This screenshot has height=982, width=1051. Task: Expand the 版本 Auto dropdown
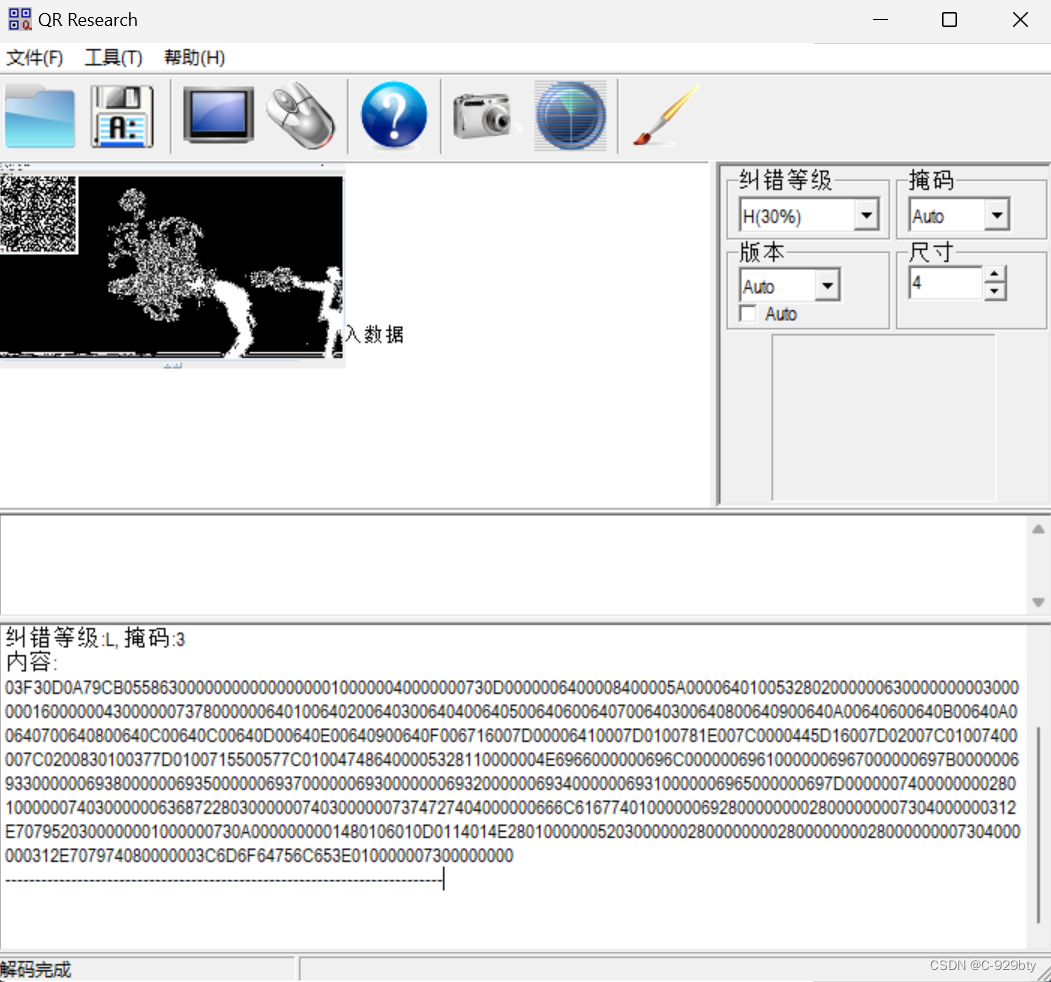point(827,286)
